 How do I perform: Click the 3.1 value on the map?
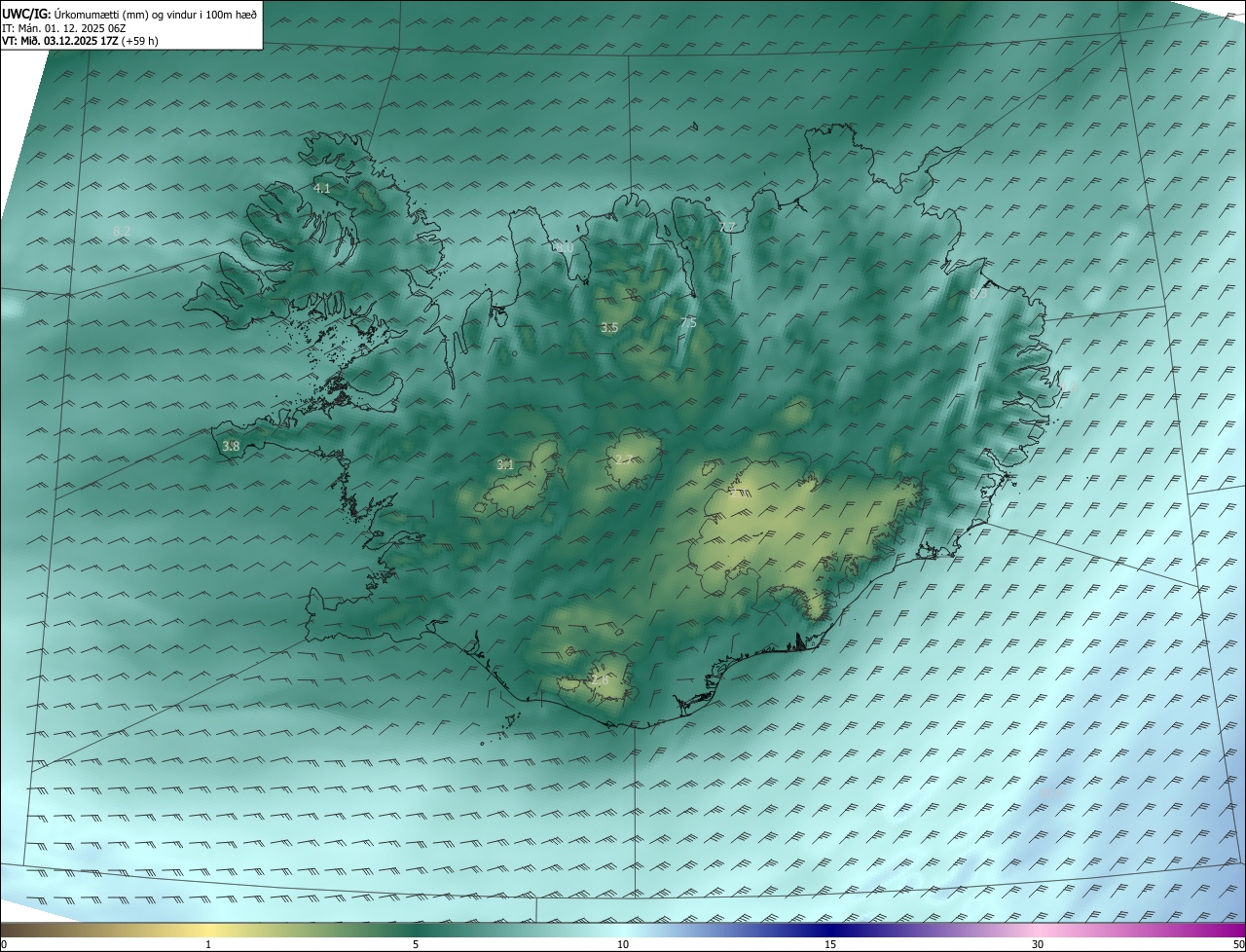(x=505, y=465)
